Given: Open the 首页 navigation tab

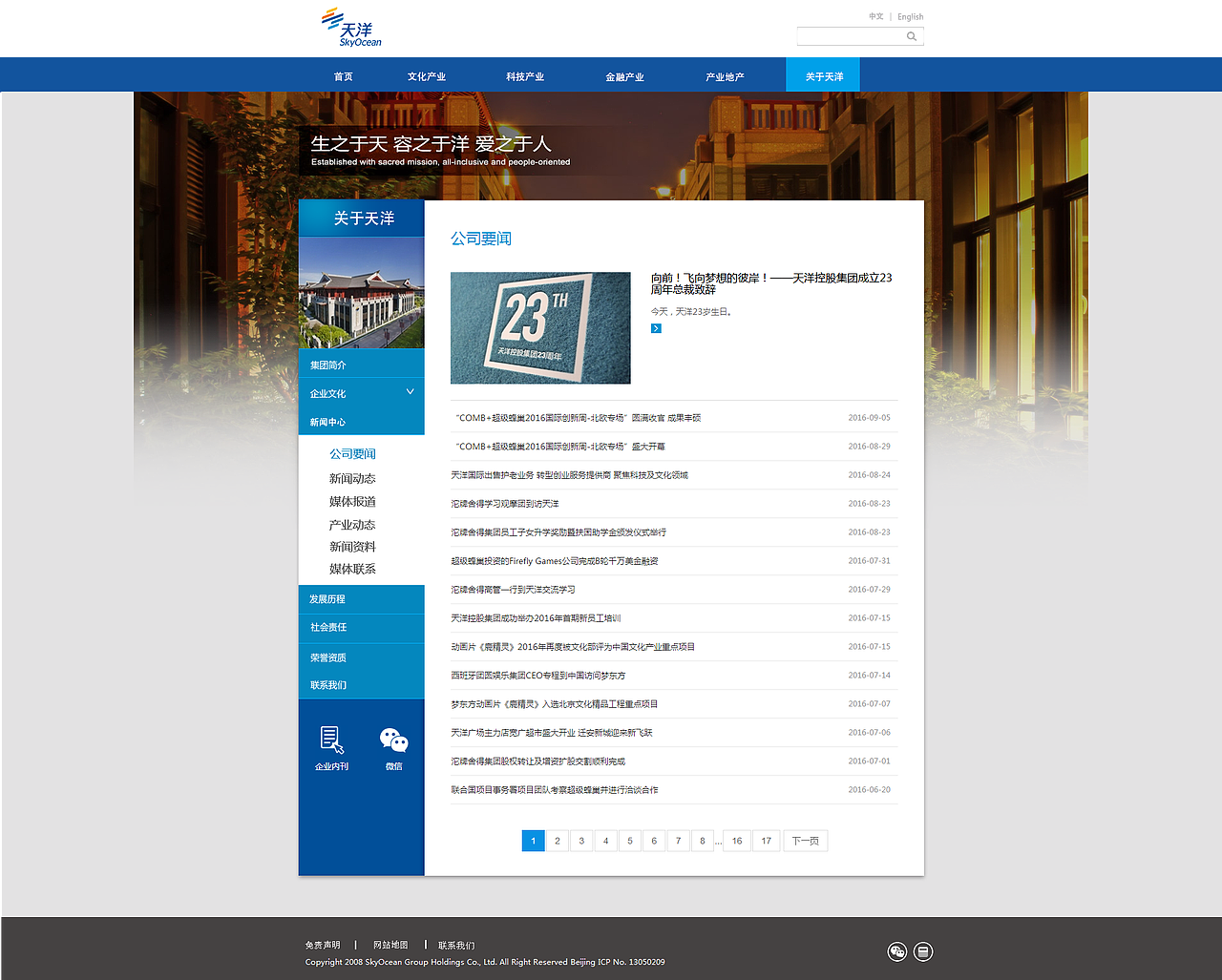Looking at the screenshot, I should click(343, 76).
